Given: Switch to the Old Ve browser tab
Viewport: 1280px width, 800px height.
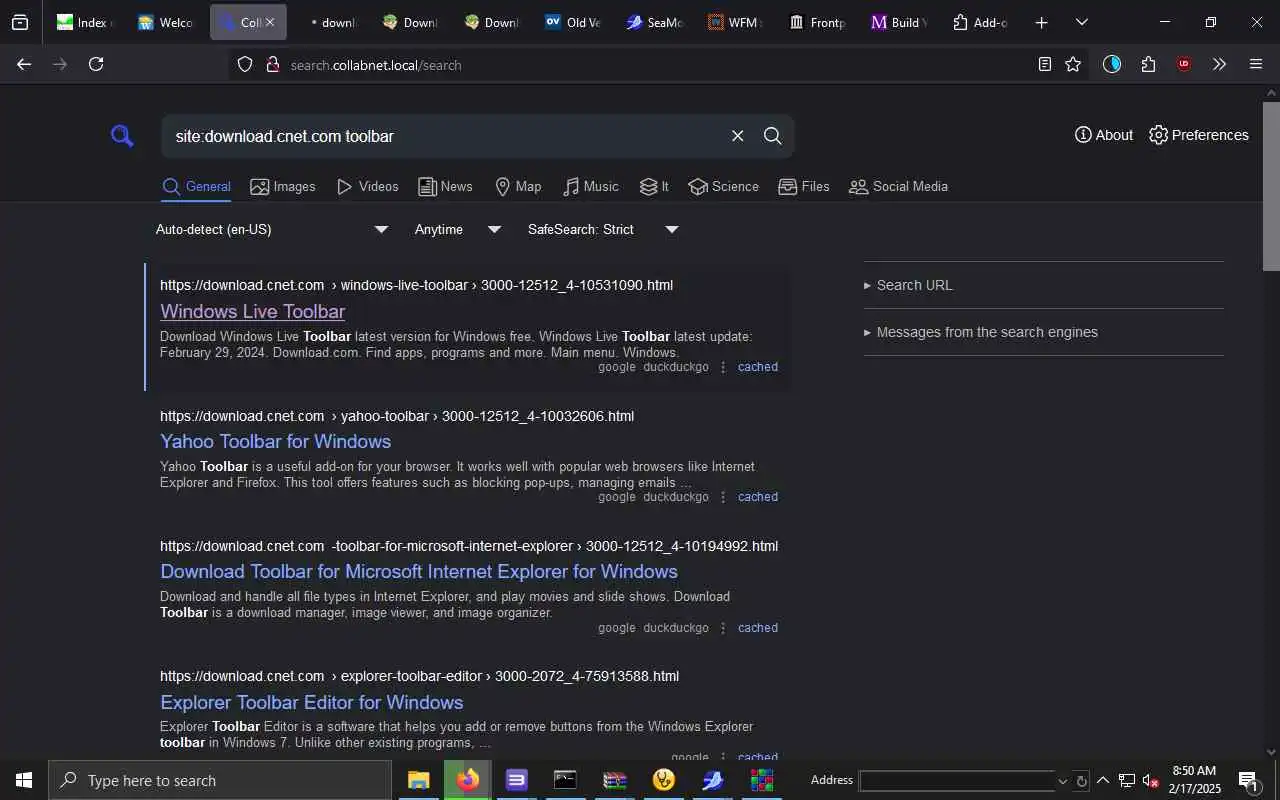Looking at the screenshot, I should point(573,22).
